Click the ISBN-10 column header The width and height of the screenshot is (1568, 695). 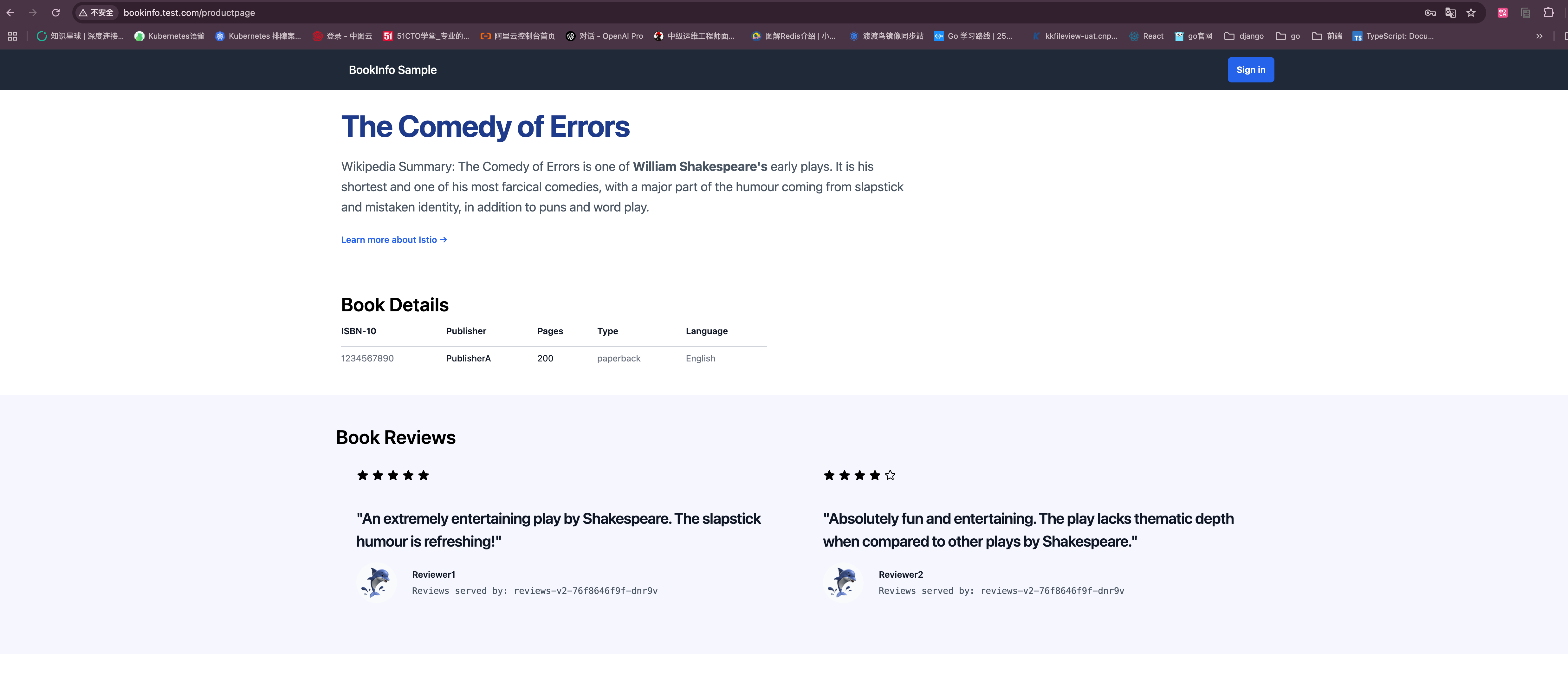359,331
